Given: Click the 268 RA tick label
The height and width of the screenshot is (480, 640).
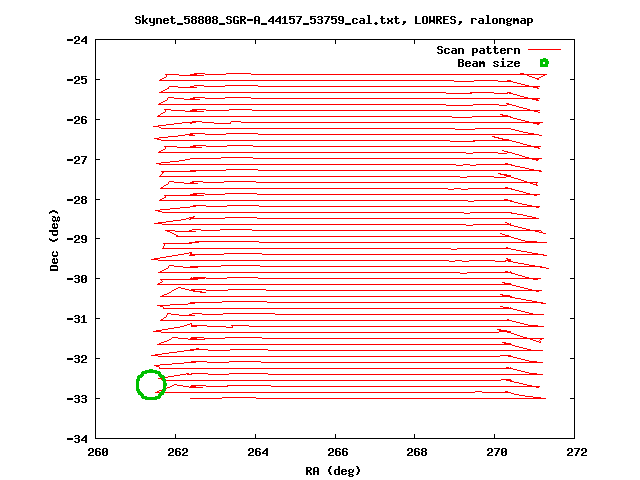Looking at the screenshot, I should tap(417, 452).
